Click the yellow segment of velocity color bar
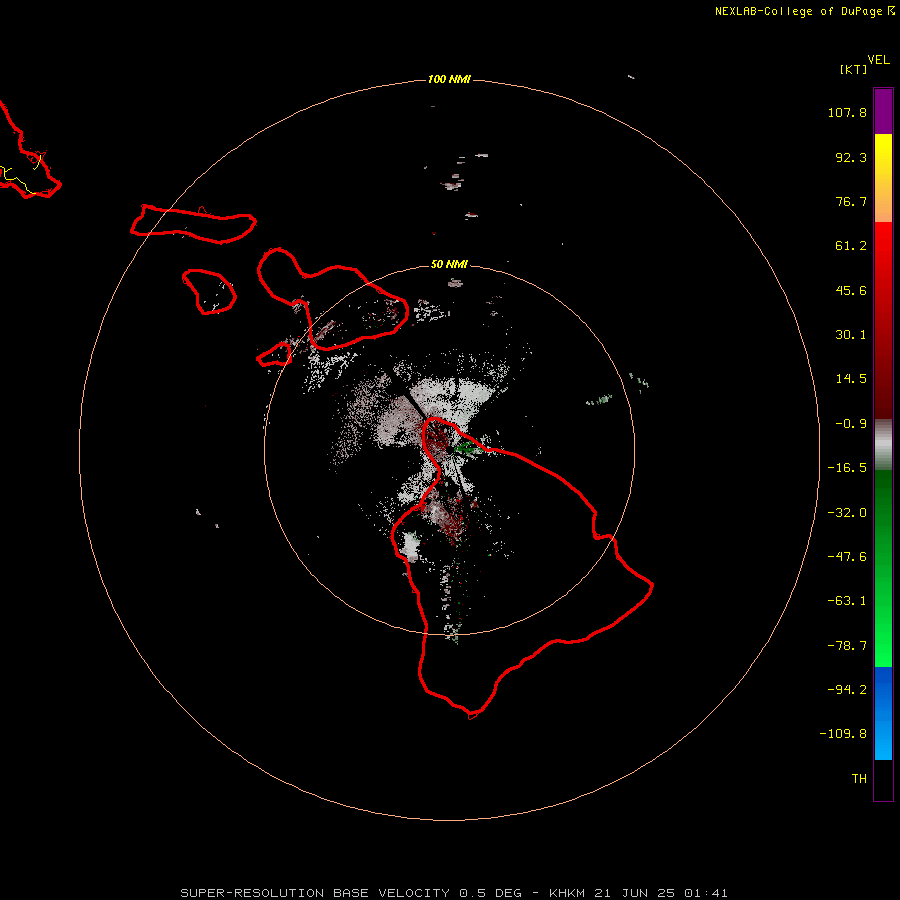This screenshot has height=900, width=900. pyautogui.click(x=883, y=178)
